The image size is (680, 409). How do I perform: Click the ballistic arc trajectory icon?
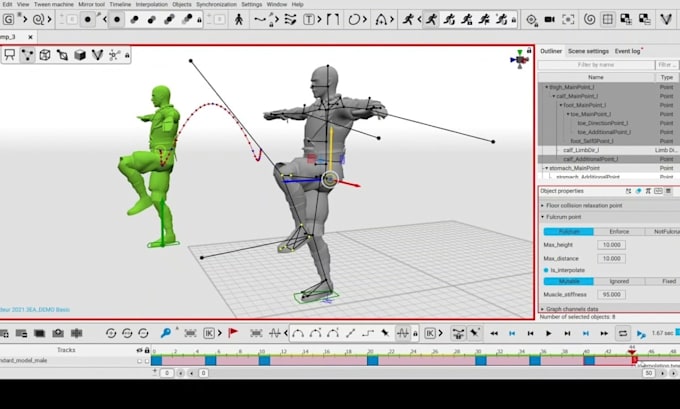pyautogui.click(x=381, y=20)
